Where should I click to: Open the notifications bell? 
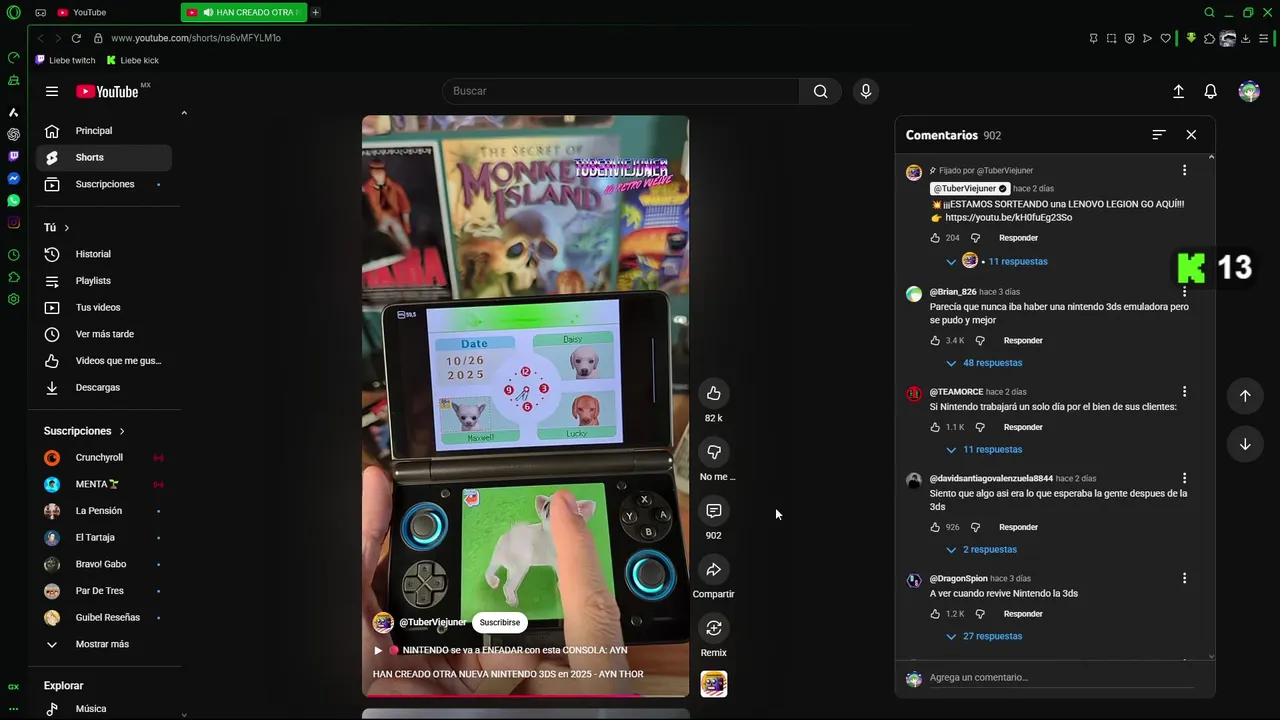[x=1210, y=91]
